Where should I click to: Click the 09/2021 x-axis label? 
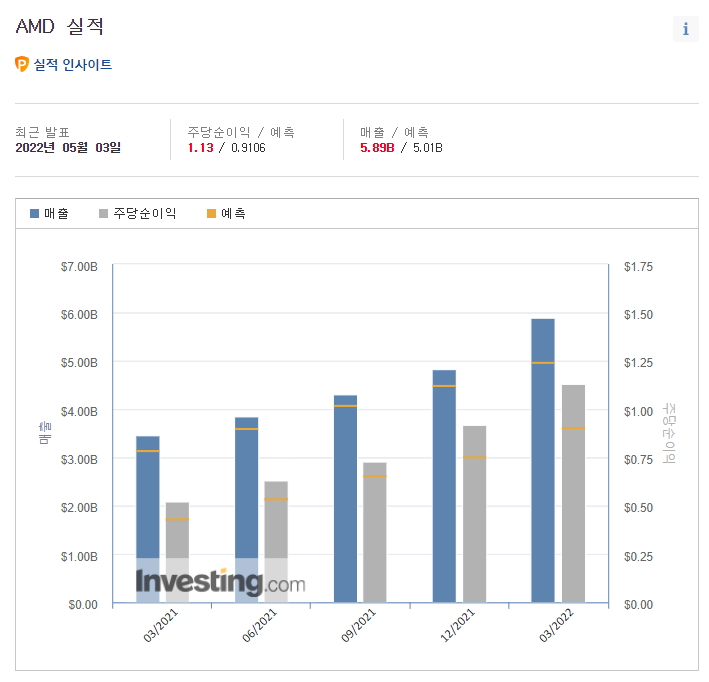358,625
